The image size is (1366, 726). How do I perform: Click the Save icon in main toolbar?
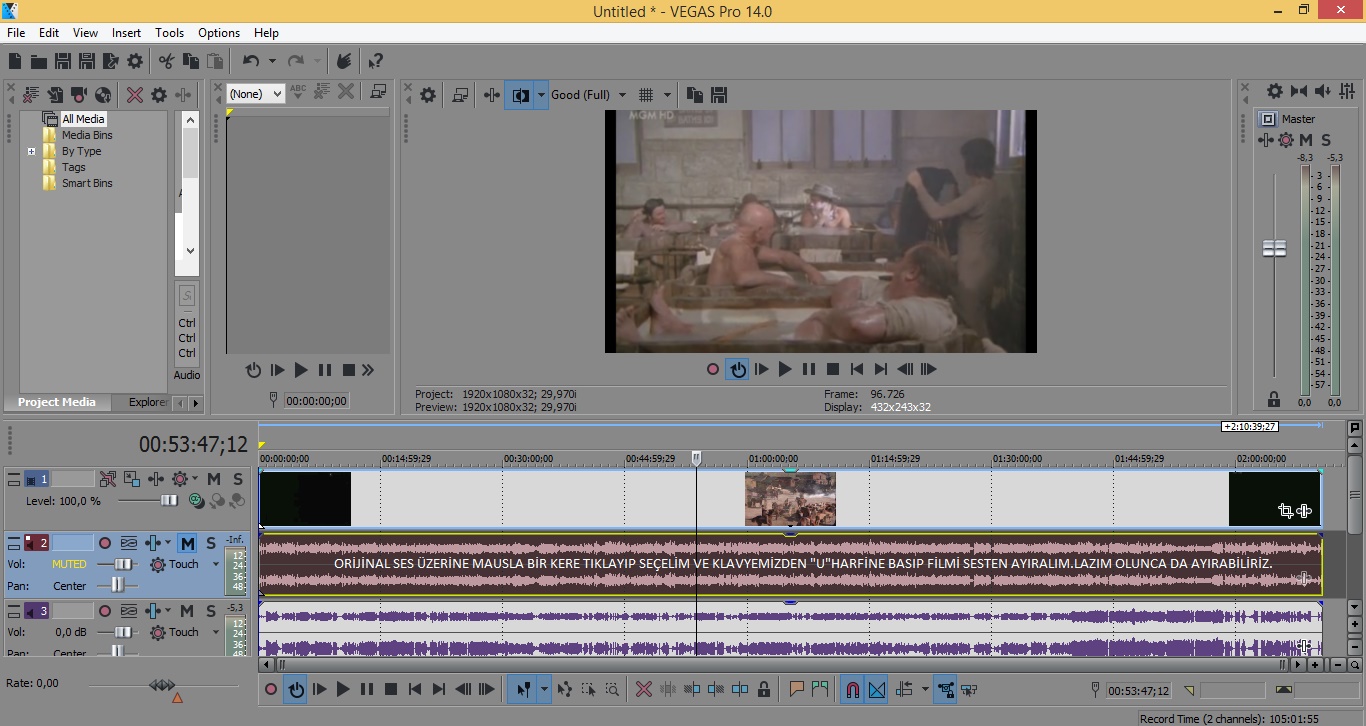(x=62, y=61)
